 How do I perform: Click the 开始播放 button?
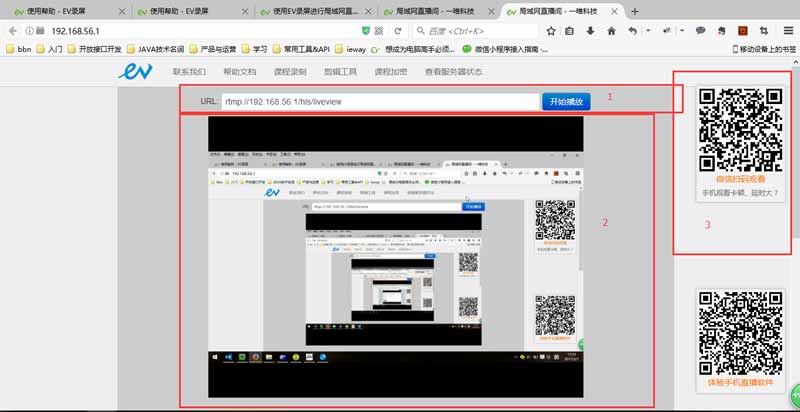566,101
